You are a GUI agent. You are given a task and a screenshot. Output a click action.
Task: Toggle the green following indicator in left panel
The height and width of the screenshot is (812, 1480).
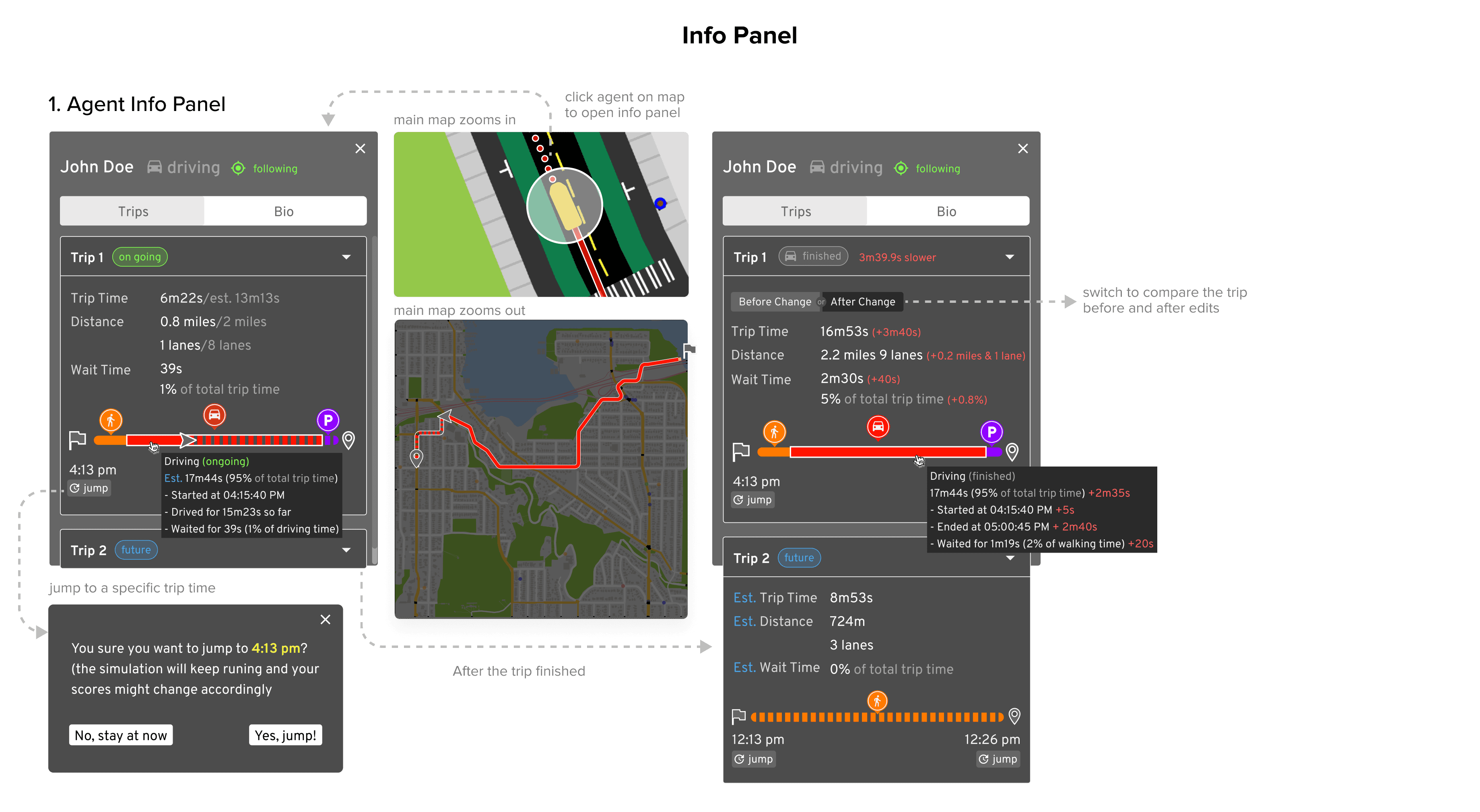point(239,168)
